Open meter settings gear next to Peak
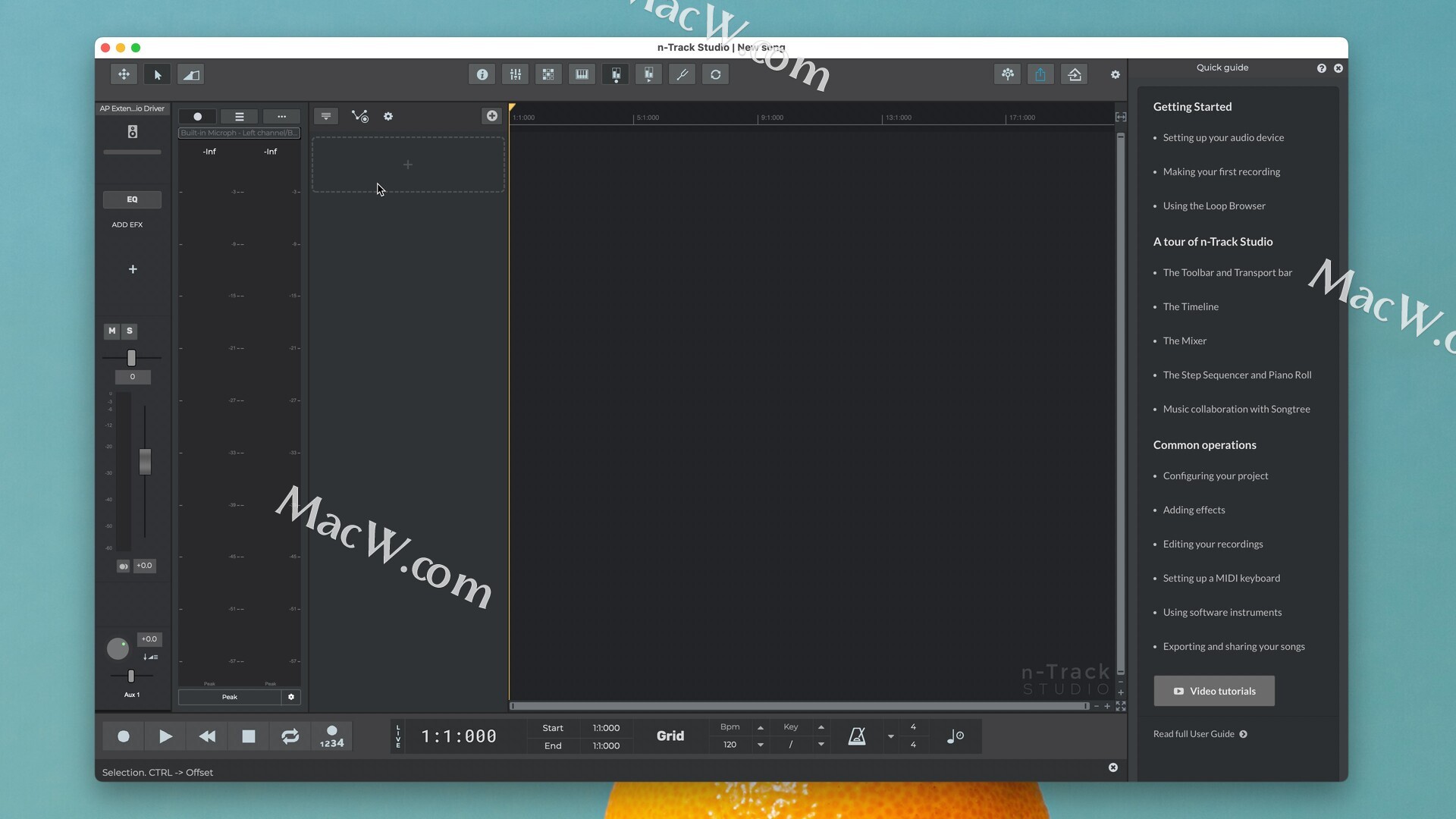1456x819 pixels. 291,697
